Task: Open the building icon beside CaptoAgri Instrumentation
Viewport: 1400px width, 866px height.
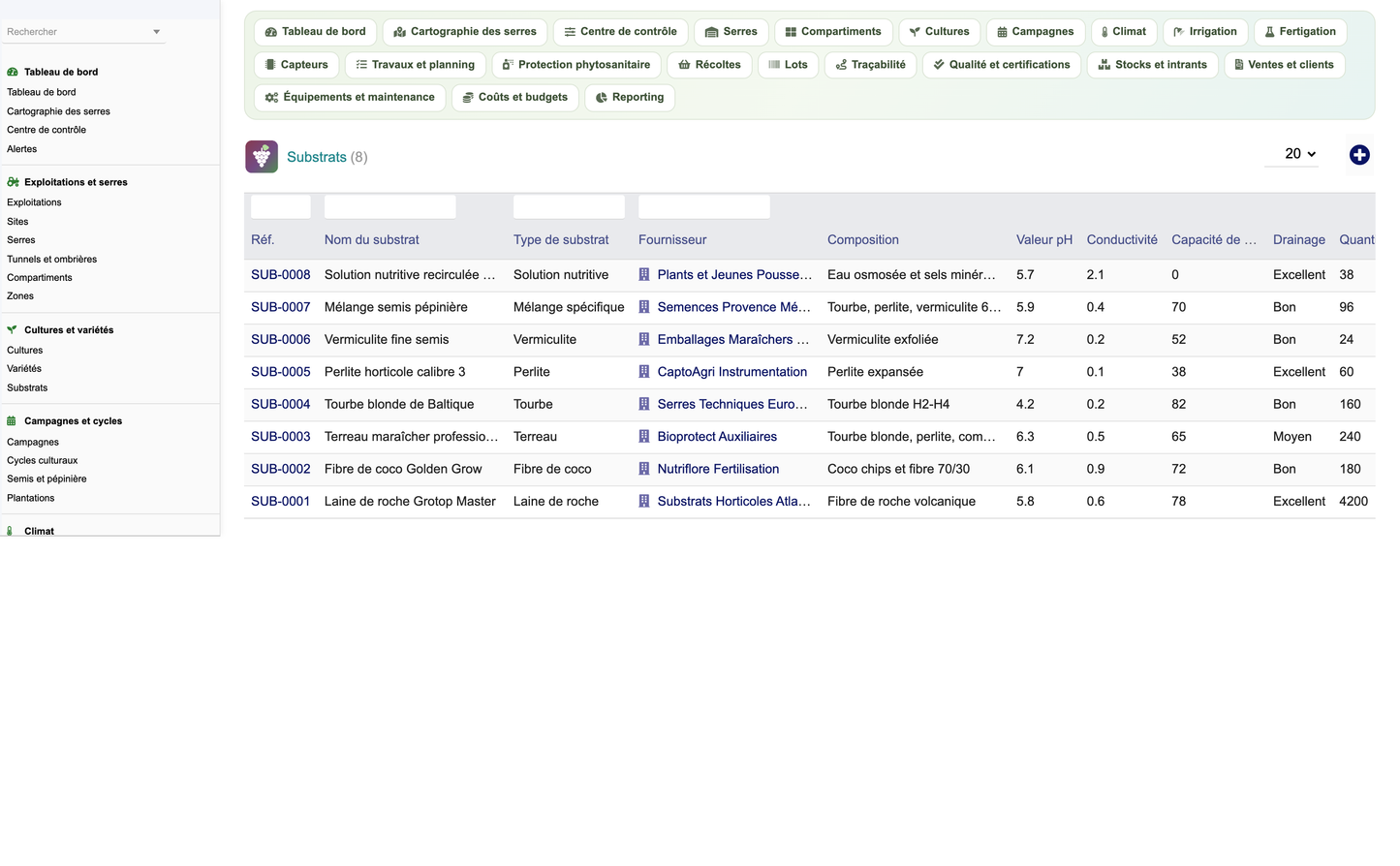Action: (x=644, y=372)
